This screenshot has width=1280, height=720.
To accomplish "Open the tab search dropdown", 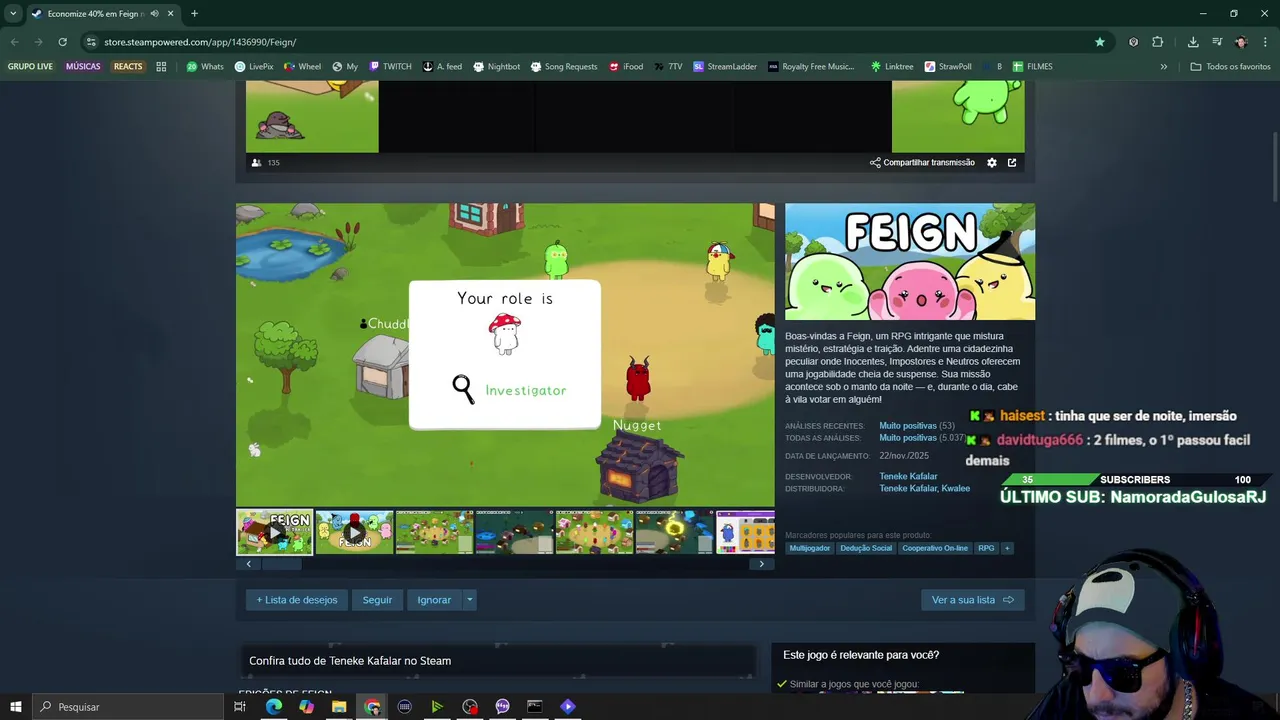I will pyautogui.click(x=13, y=14).
